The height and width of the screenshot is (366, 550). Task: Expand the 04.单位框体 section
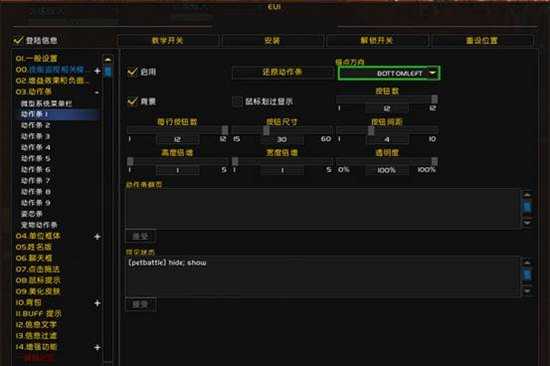[x=97, y=237]
